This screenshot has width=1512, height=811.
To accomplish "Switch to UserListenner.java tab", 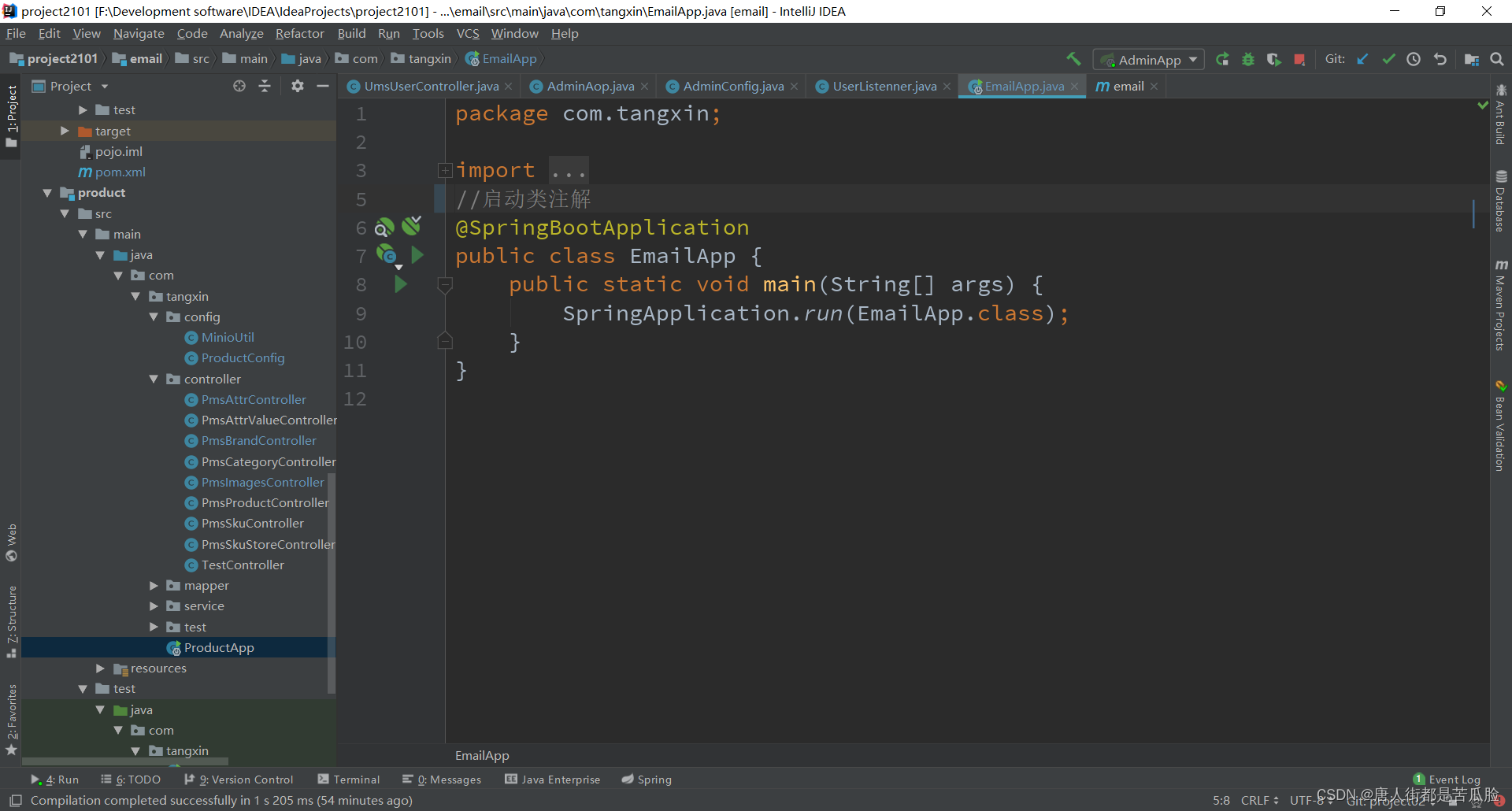I will click(884, 86).
